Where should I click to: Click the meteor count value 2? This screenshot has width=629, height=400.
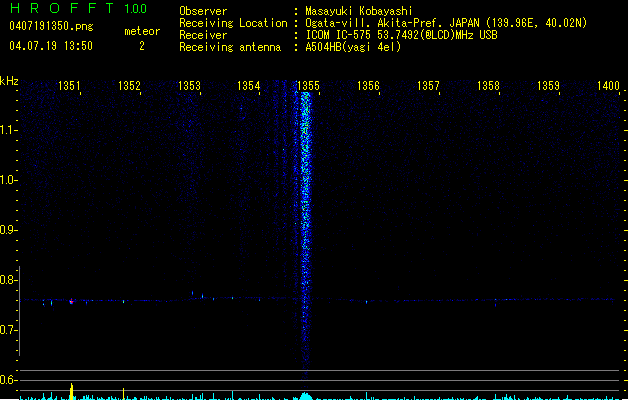click(x=142, y=46)
